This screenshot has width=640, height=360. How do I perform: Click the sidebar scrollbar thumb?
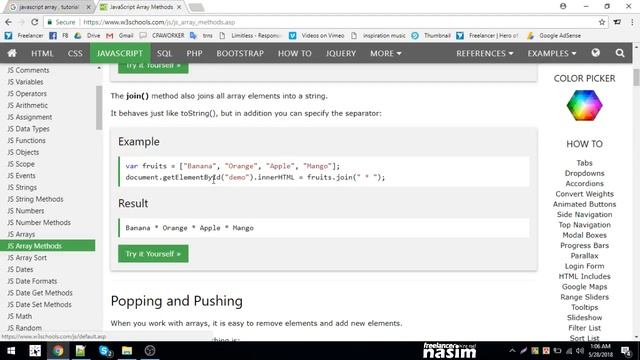pyautogui.click(x=99, y=108)
